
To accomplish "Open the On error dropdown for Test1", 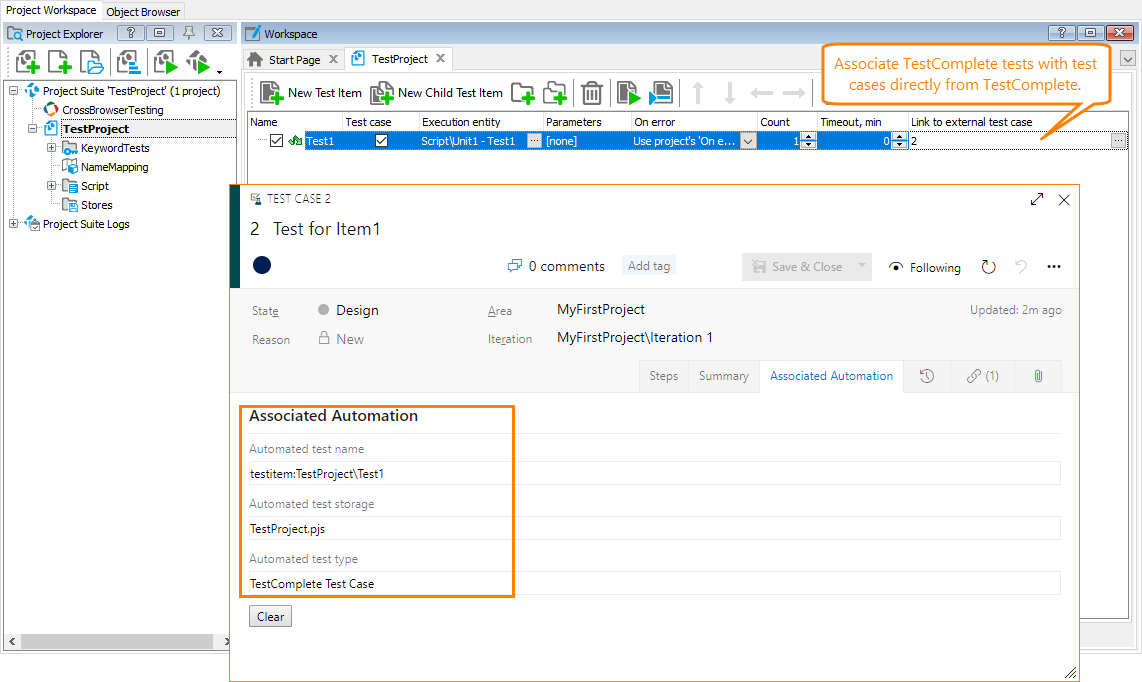I will pyautogui.click(x=747, y=140).
